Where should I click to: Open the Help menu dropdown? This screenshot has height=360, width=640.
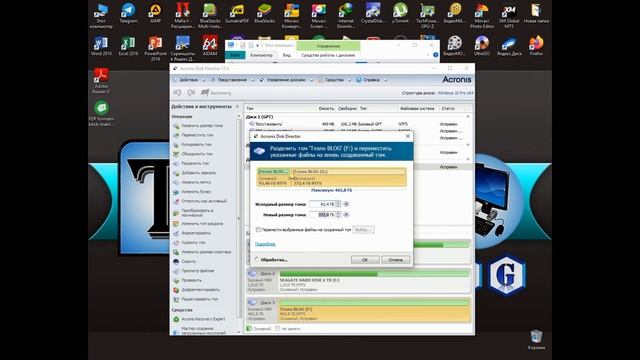point(371,80)
